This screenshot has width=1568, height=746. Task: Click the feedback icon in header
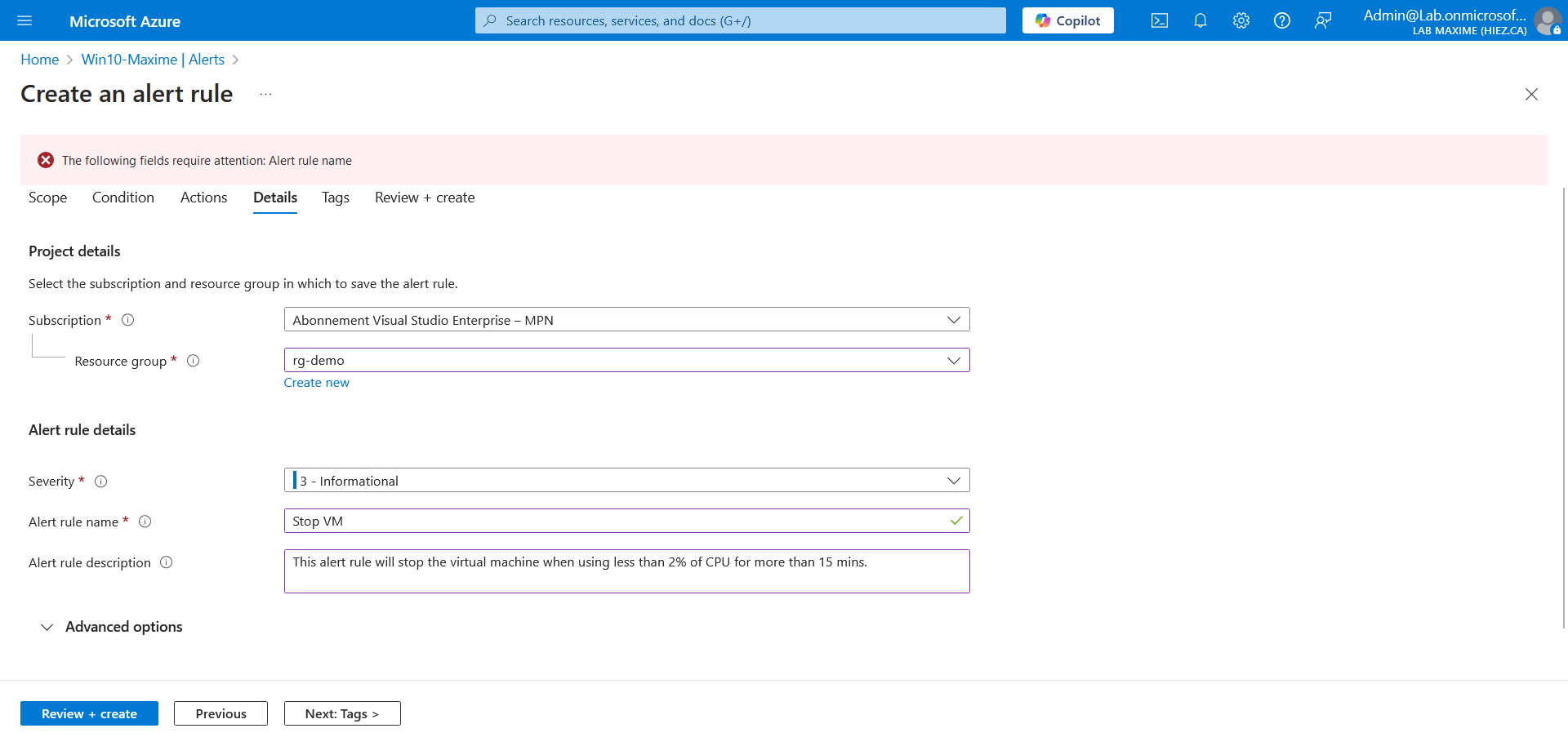click(x=1322, y=20)
